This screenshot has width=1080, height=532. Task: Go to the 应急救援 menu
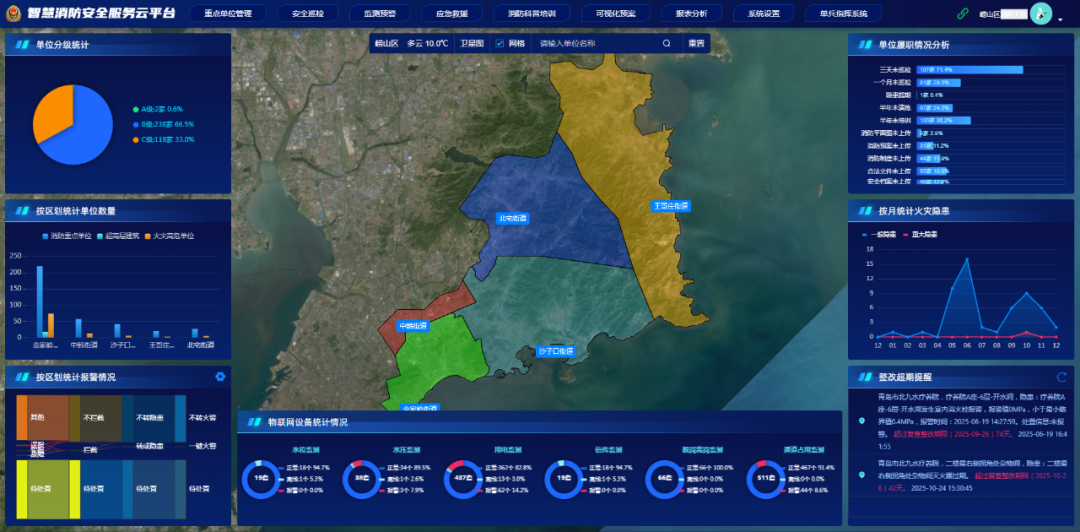[450, 14]
